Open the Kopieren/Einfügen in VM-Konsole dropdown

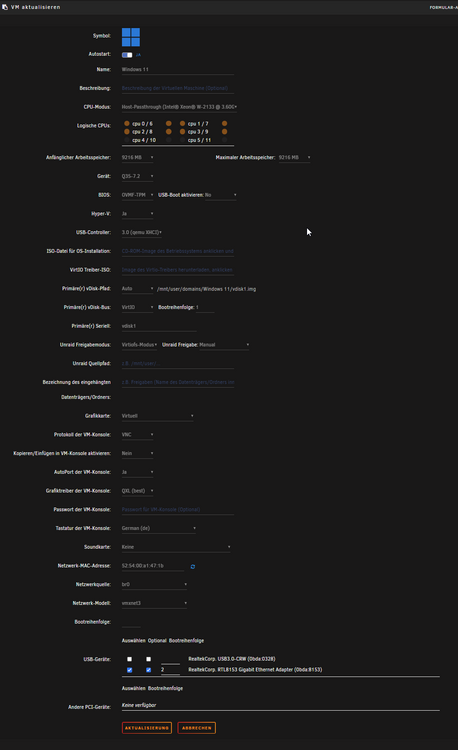point(138,453)
